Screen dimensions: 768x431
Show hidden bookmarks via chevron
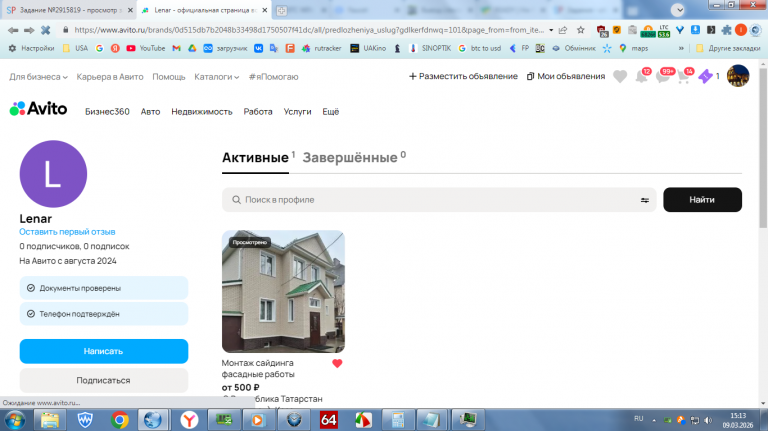(681, 48)
